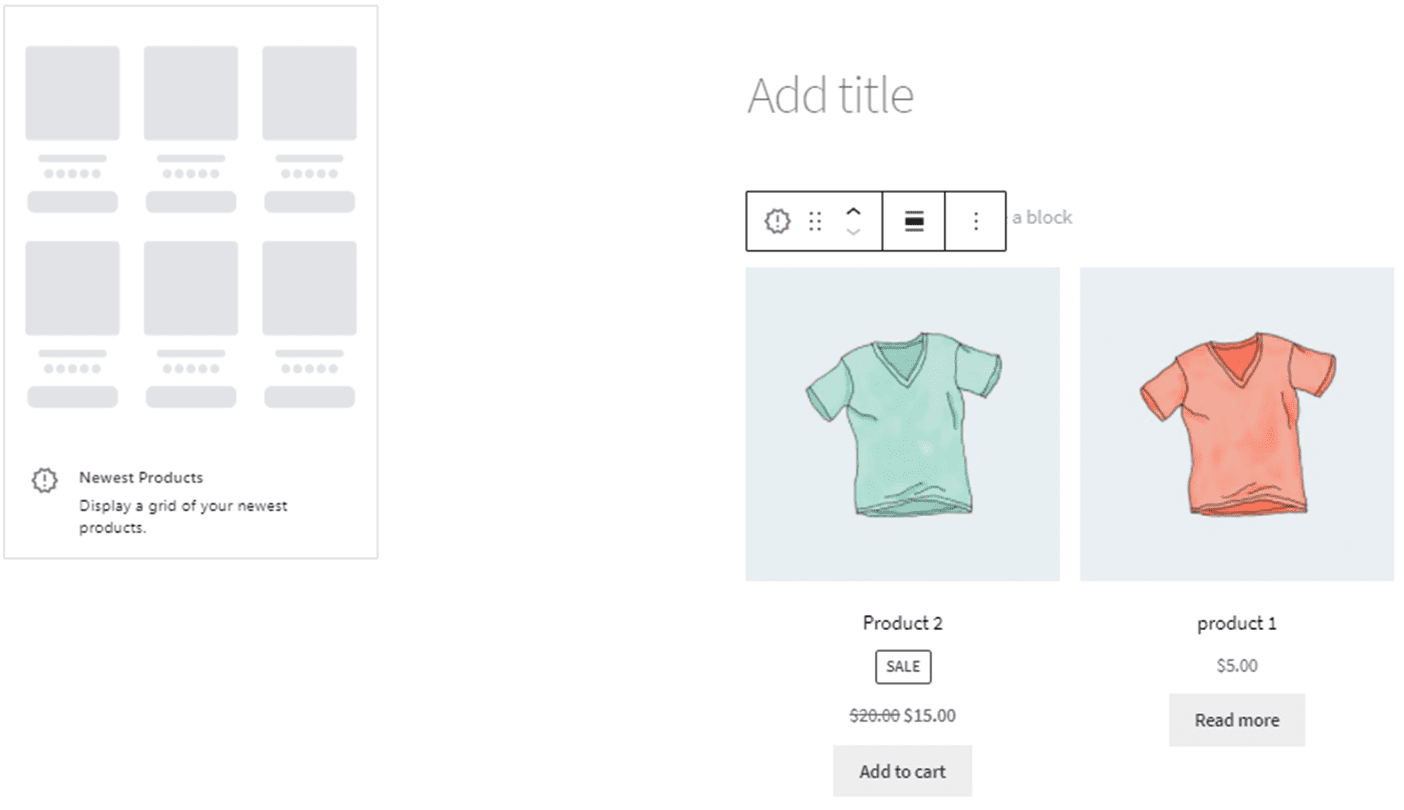Click the Newest Products block icon in toolbar
The width and height of the screenshot is (1404, 810).
click(x=777, y=221)
